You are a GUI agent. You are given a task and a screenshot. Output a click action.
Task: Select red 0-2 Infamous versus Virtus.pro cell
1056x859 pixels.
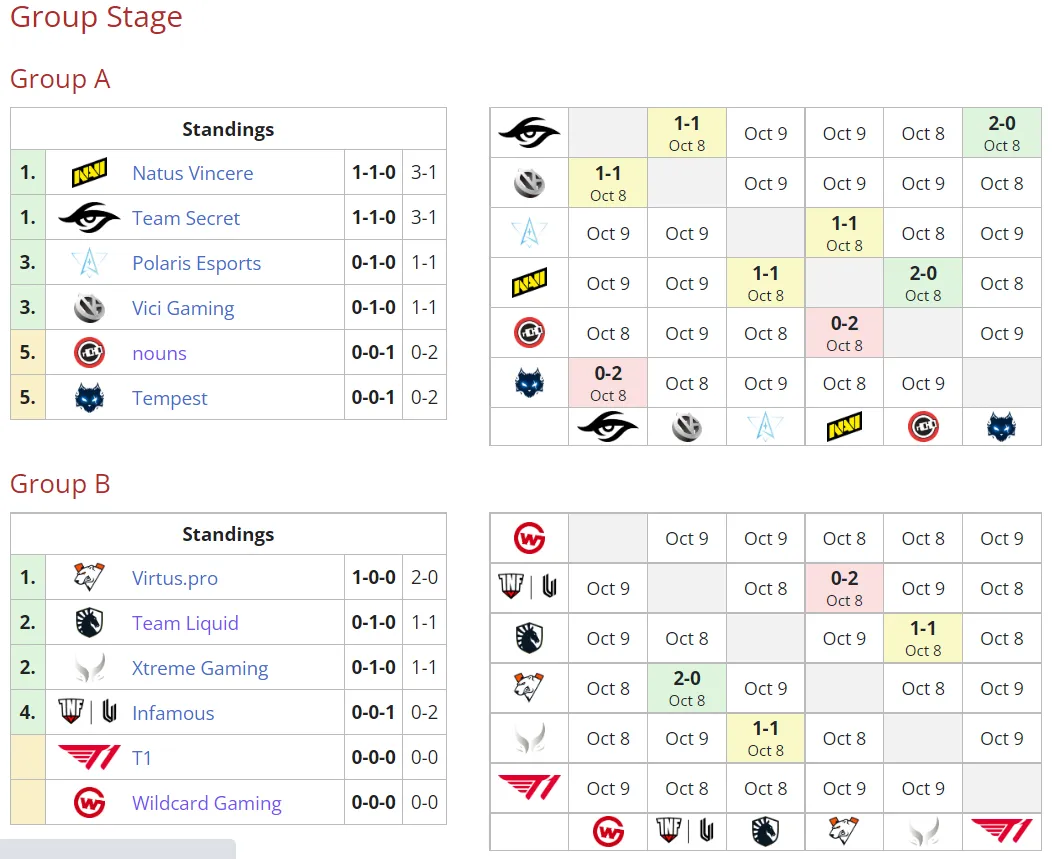pos(845,588)
